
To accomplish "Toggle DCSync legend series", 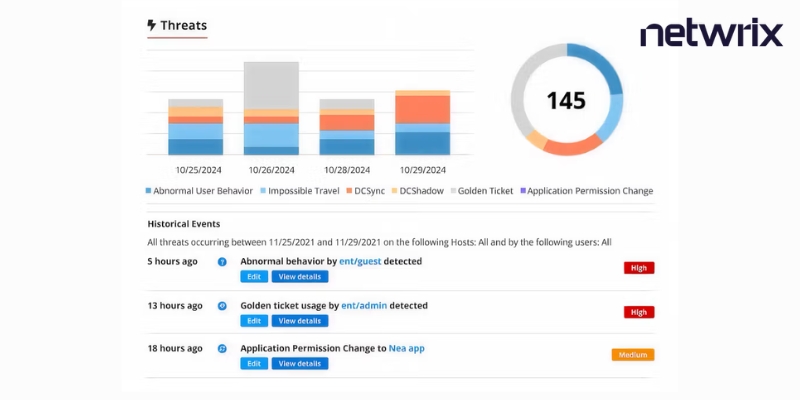I will click(x=365, y=191).
